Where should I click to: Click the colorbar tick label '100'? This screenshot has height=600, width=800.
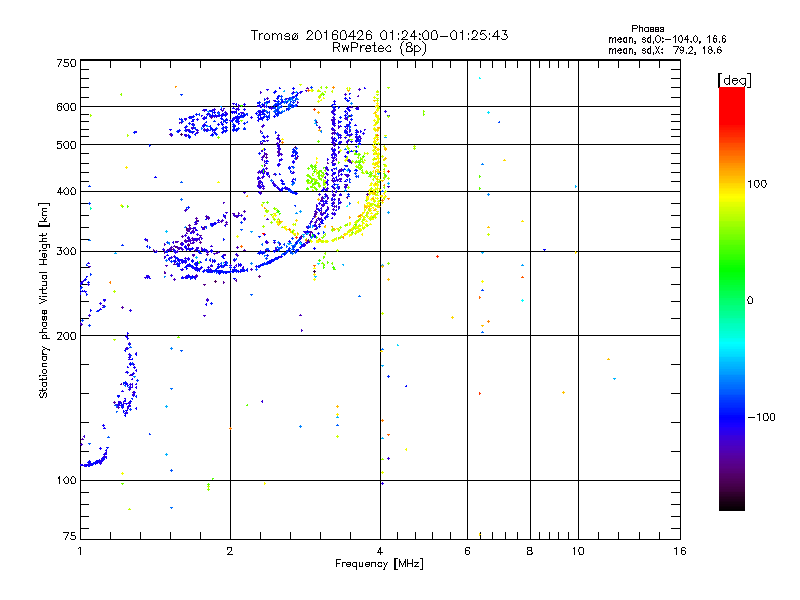tap(757, 184)
